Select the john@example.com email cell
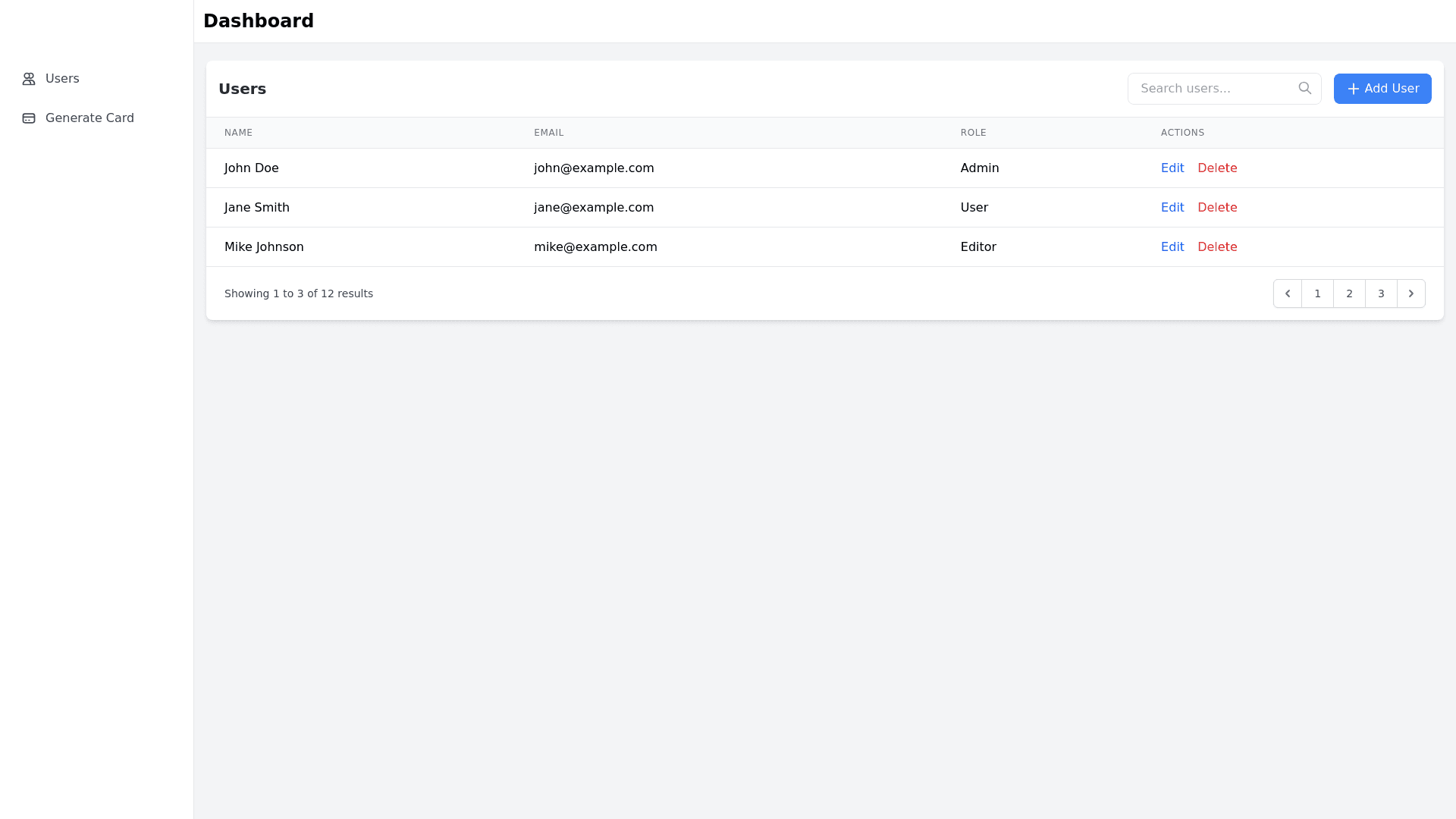Screen dimensions: 1456x819 point(593,168)
